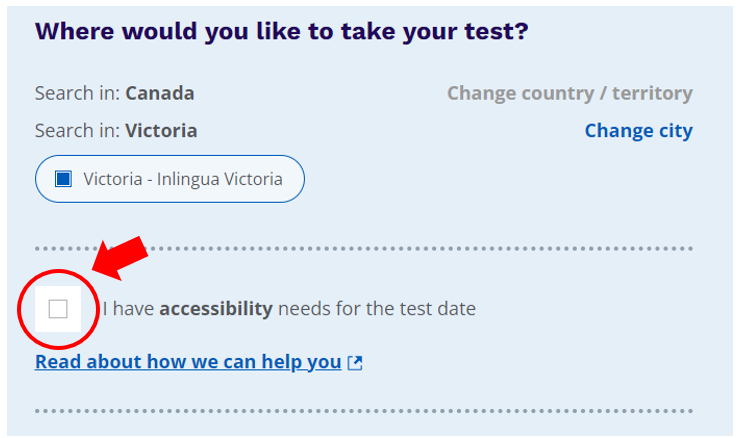742x438 pixels.
Task: Click the words needs for the test date
Action: 377,309
